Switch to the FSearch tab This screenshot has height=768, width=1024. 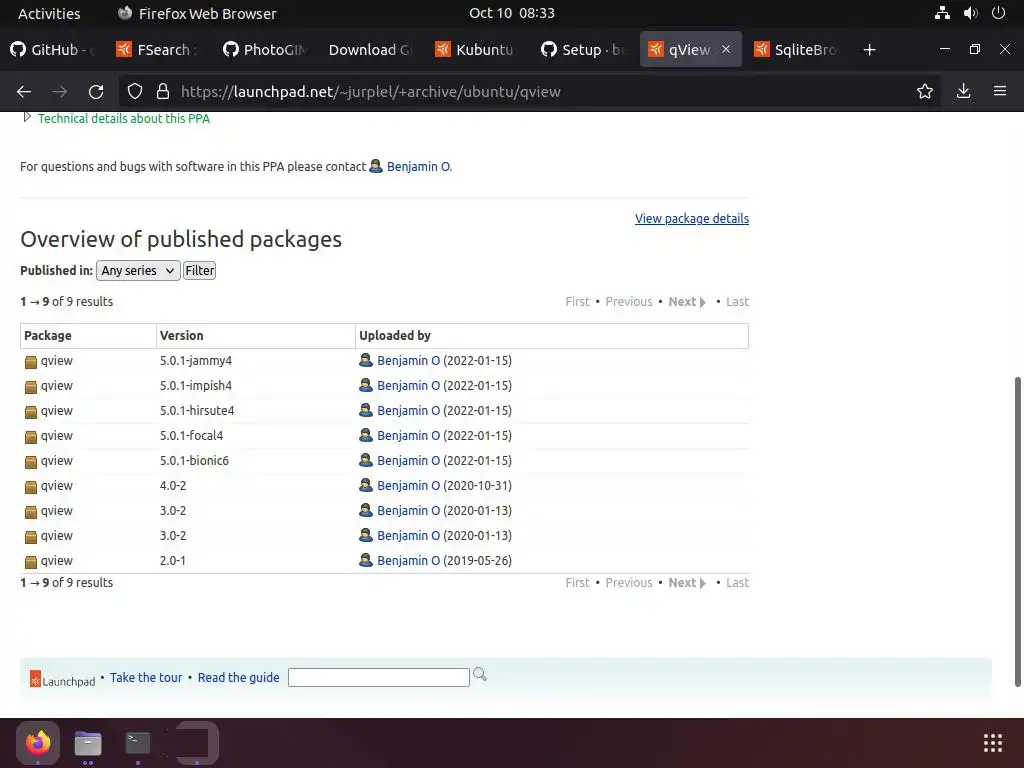157,50
